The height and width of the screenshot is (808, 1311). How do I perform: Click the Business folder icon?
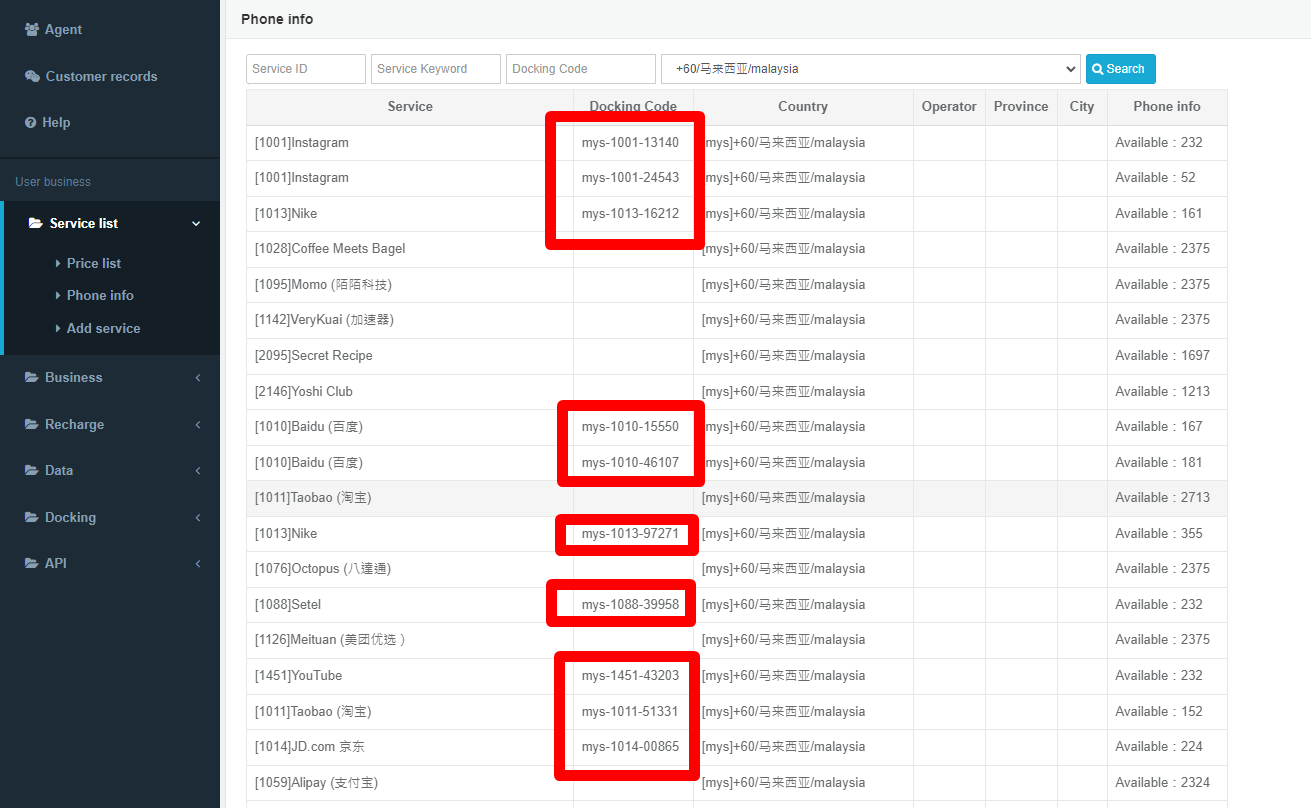(32, 378)
